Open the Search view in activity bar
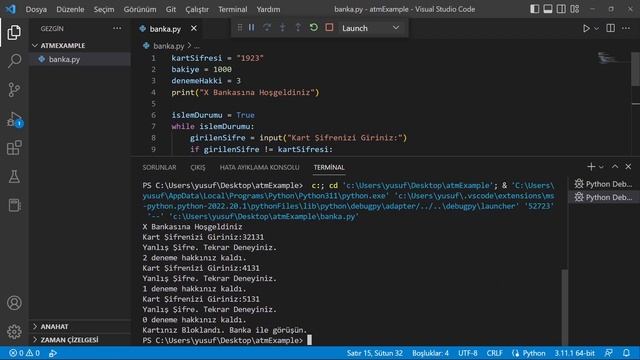 pos(14,61)
